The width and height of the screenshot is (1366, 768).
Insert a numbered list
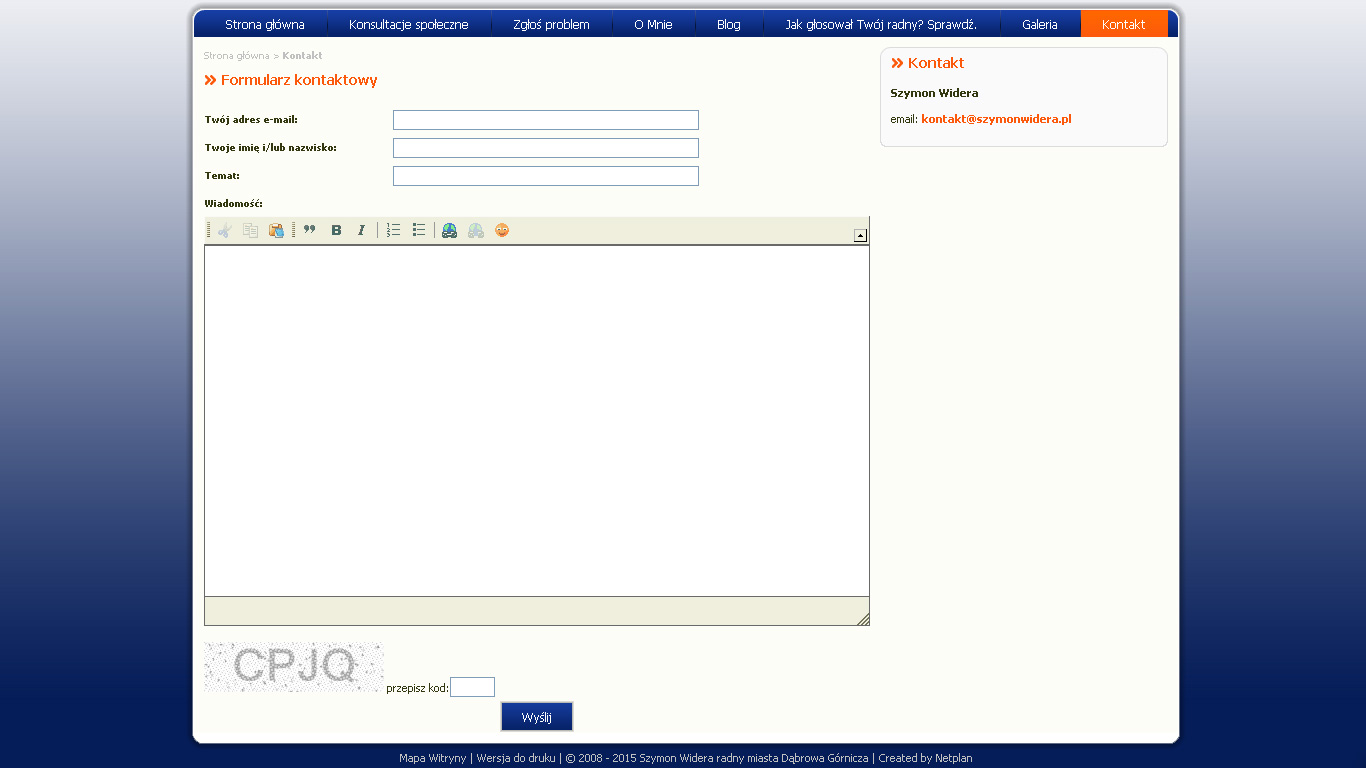tap(393, 230)
